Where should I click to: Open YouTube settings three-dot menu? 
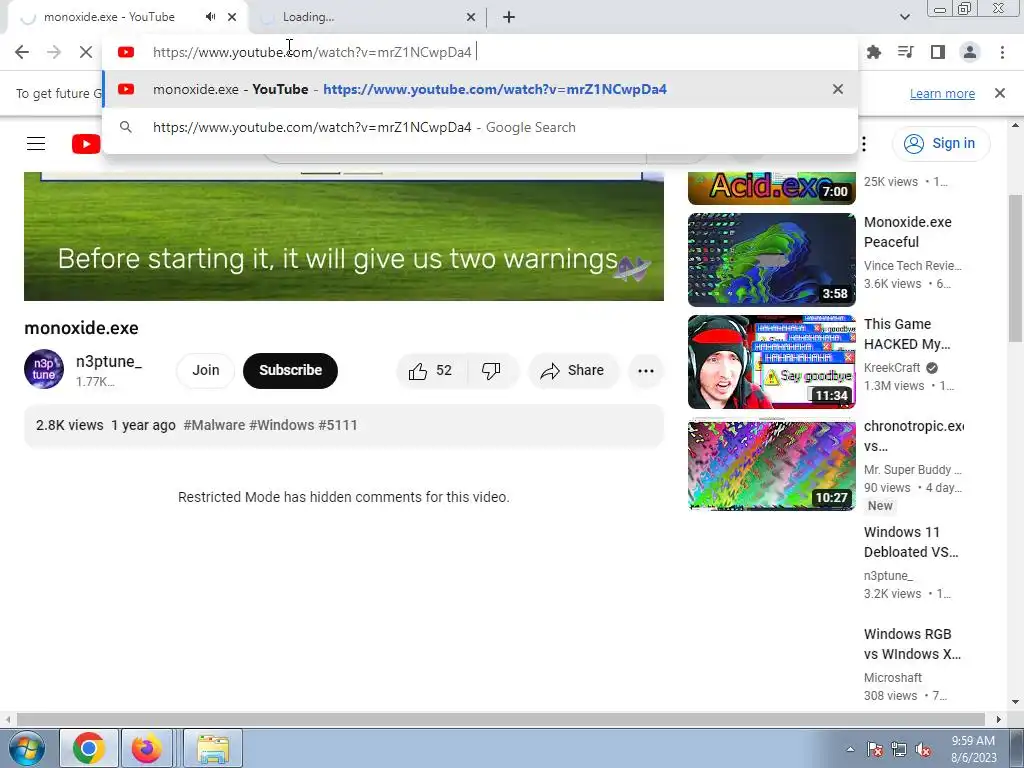(864, 144)
